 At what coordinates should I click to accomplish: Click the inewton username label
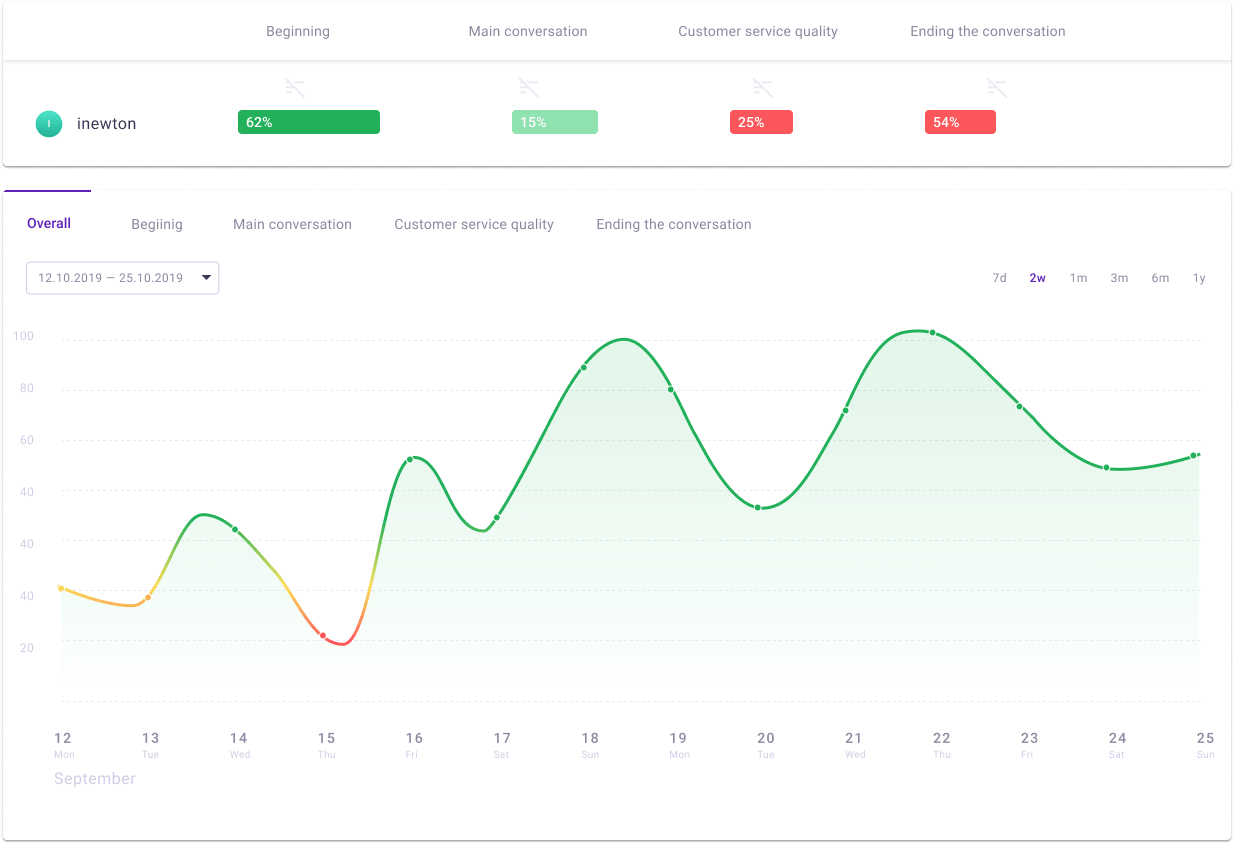tap(106, 123)
